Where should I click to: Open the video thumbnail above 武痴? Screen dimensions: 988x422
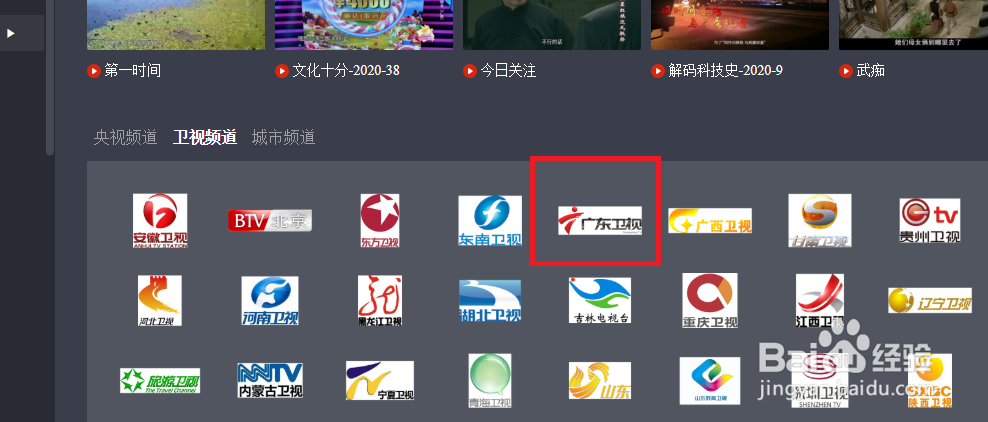pos(914,25)
